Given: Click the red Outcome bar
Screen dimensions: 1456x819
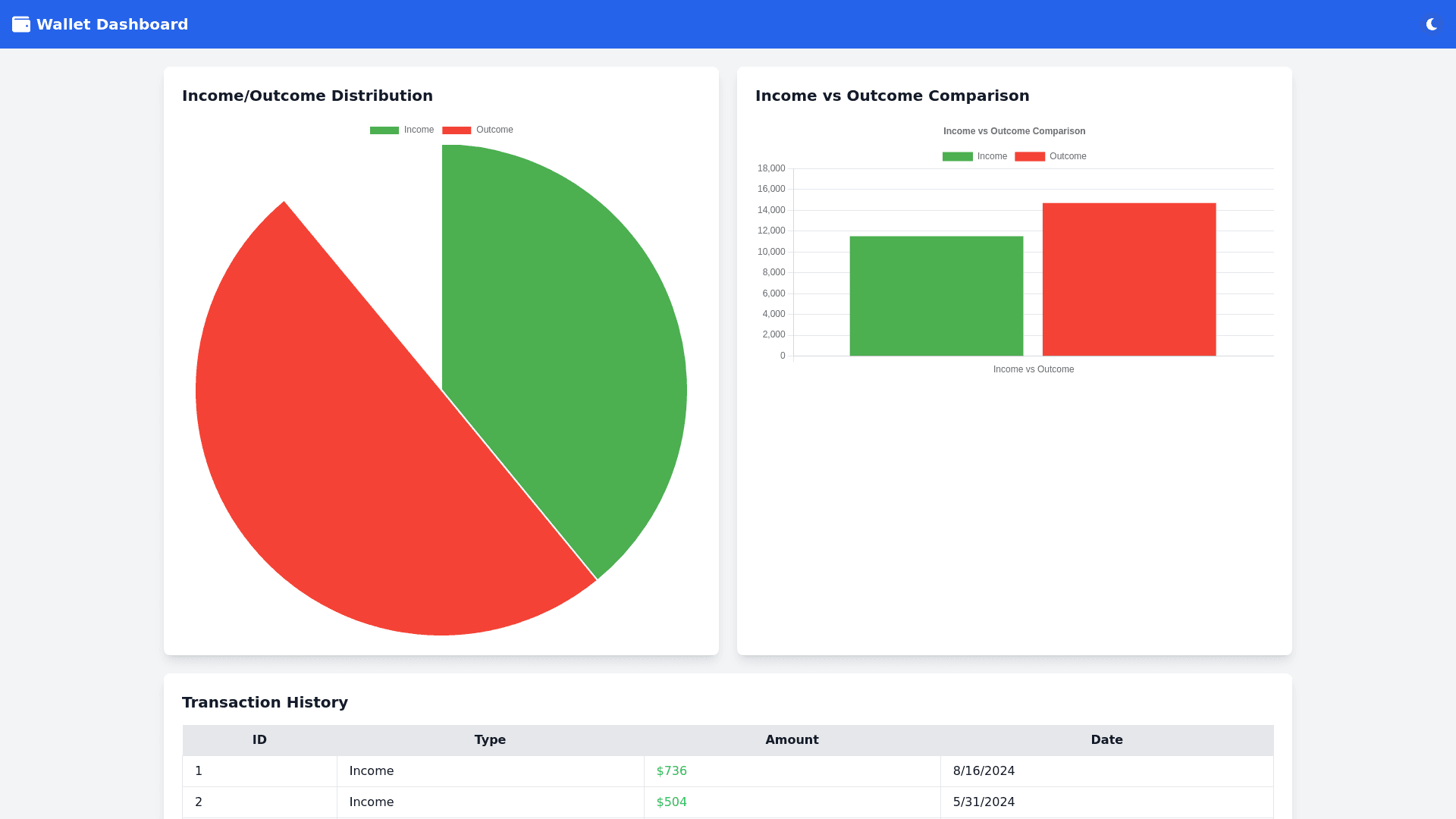Looking at the screenshot, I should click(1128, 279).
